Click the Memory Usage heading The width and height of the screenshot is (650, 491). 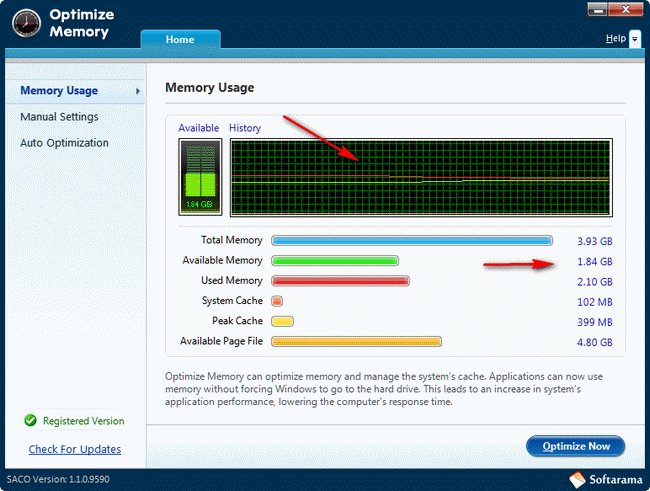click(x=210, y=88)
